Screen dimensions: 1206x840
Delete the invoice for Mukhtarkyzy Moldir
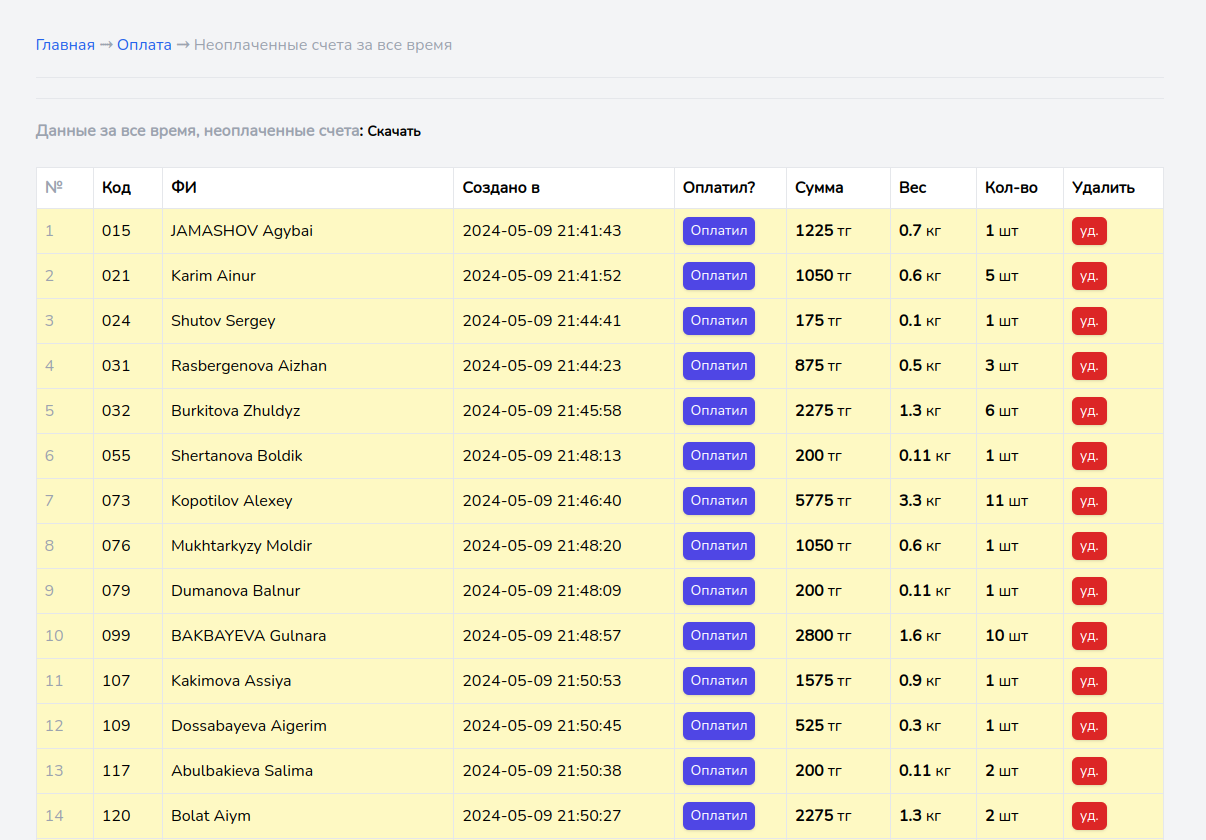tap(1089, 546)
